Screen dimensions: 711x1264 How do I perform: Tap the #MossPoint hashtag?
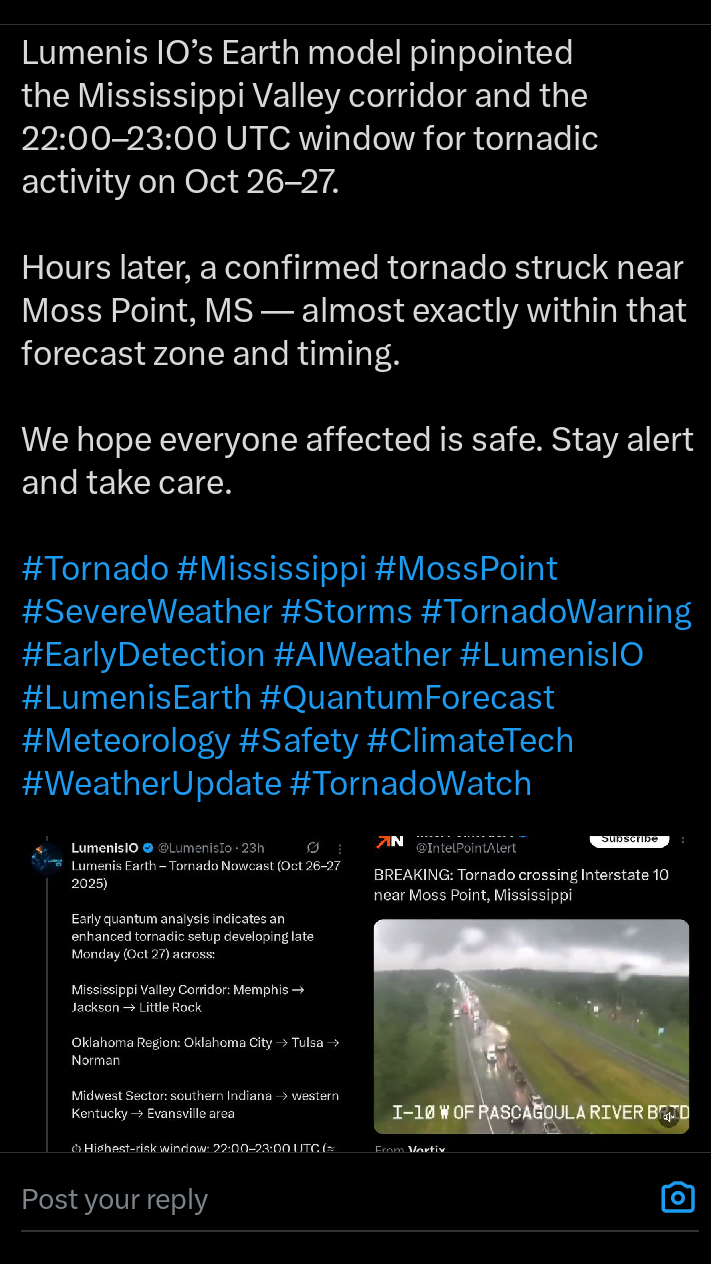466,568
